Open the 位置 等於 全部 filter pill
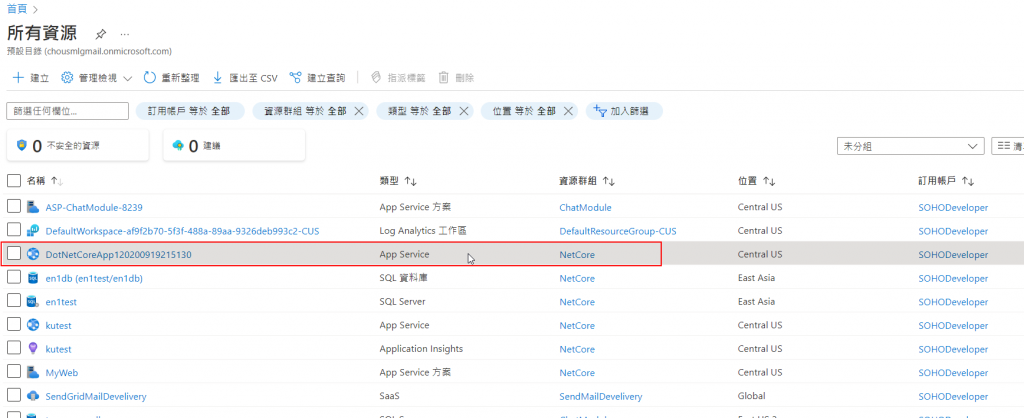1024x418 pixels. [x=524, y=111]
